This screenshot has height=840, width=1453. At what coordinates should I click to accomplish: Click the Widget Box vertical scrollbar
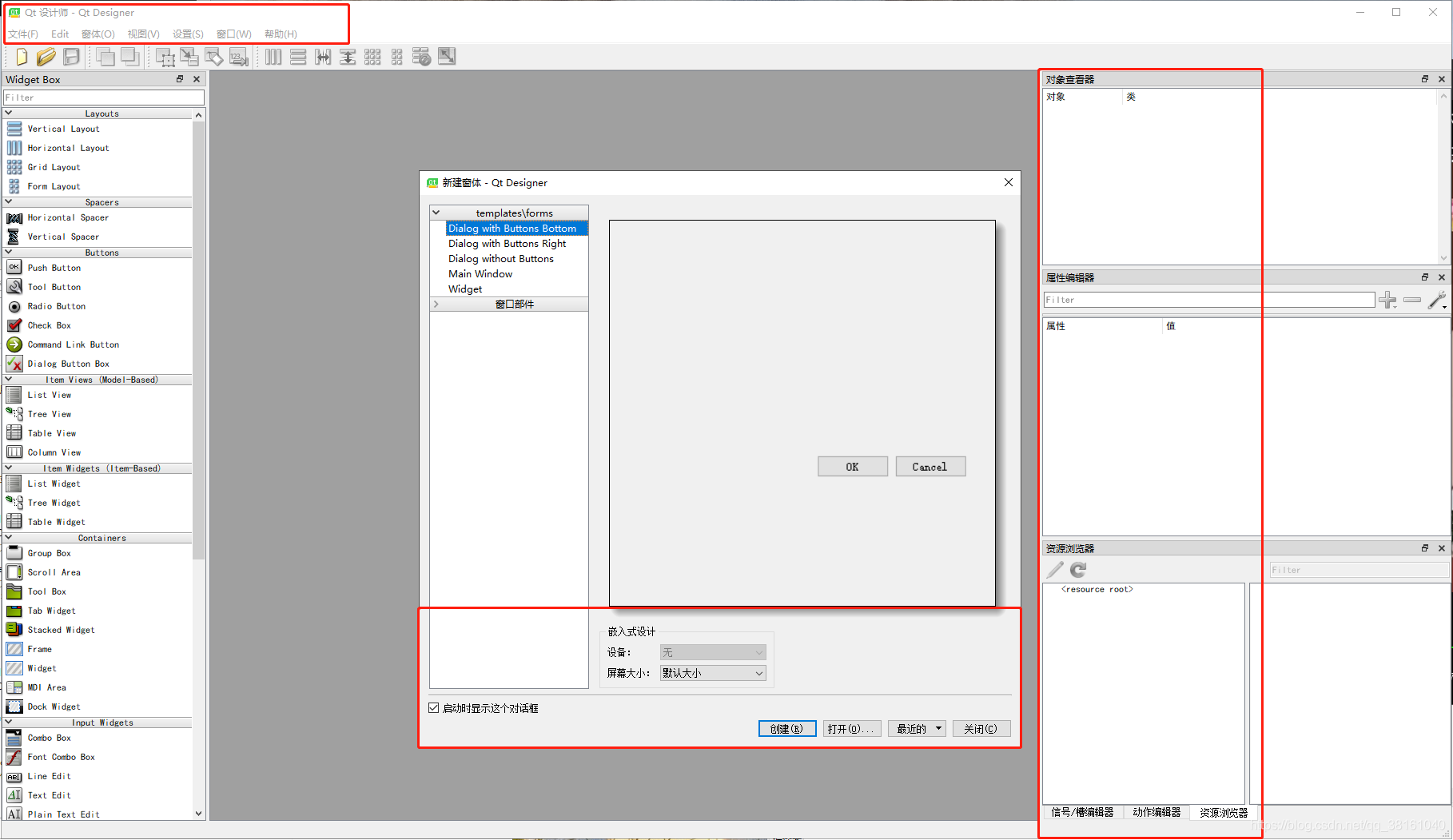[x=199, y=340]
